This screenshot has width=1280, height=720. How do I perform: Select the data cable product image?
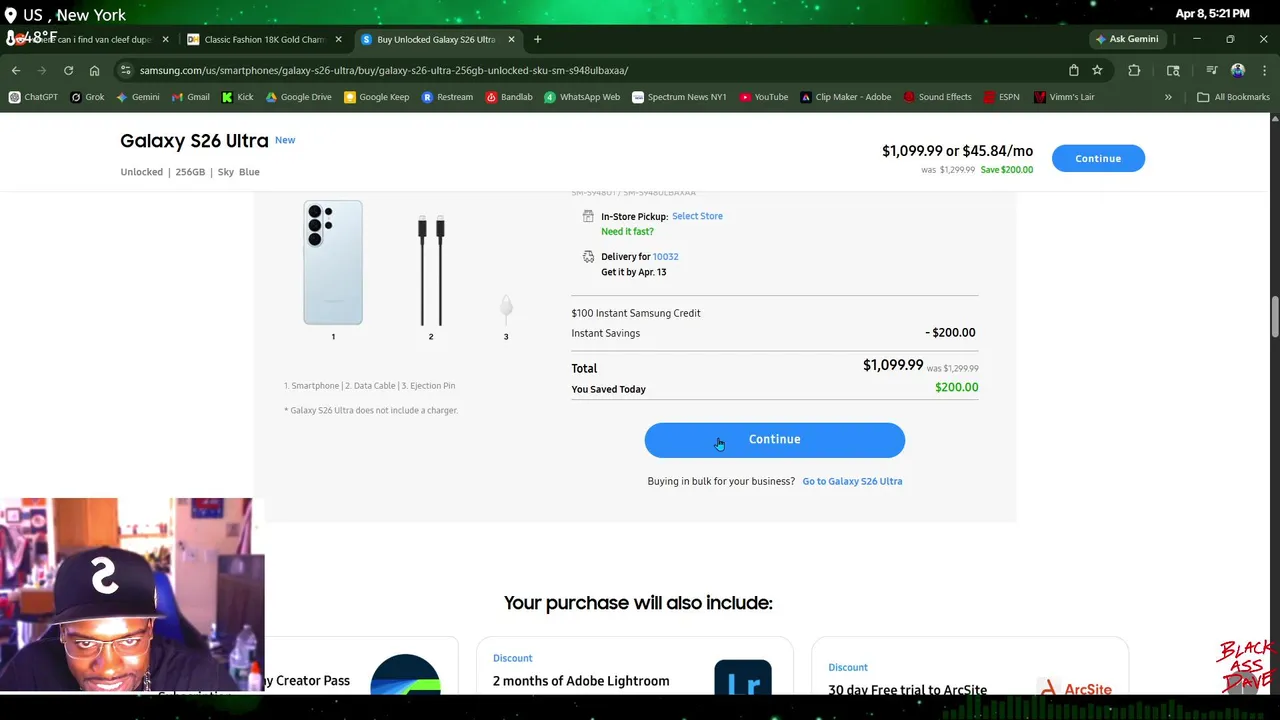point(431,270)
